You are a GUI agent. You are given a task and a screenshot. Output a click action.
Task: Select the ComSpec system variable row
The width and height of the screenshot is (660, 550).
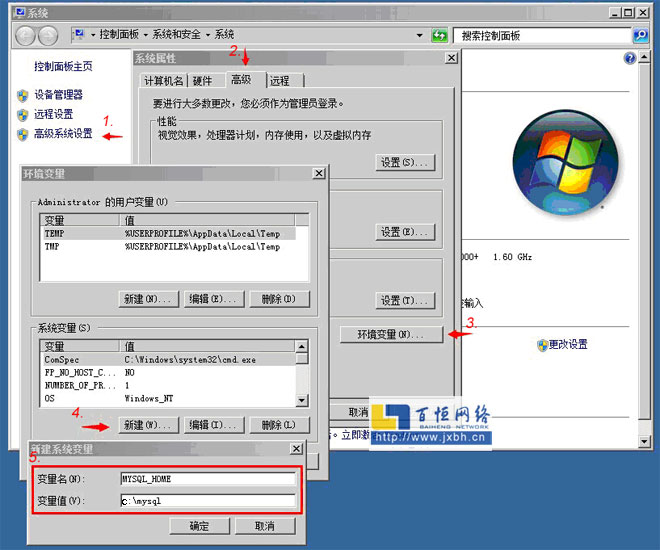[x=170, y=360]
